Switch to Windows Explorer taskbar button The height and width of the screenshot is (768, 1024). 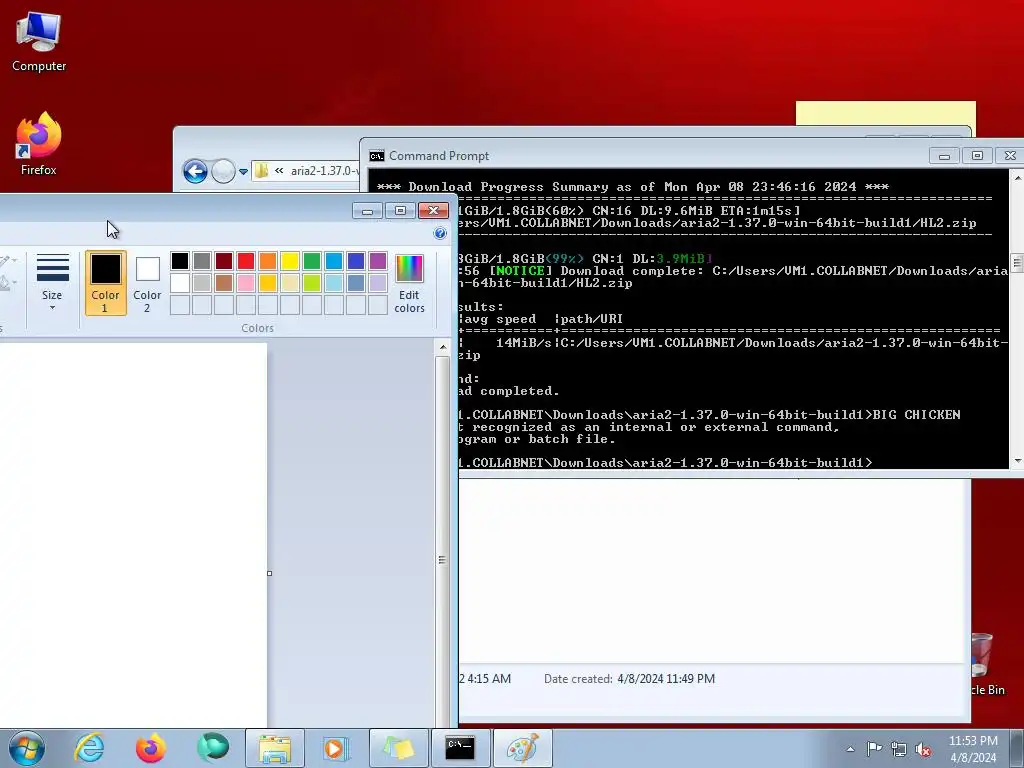point(274,748)
